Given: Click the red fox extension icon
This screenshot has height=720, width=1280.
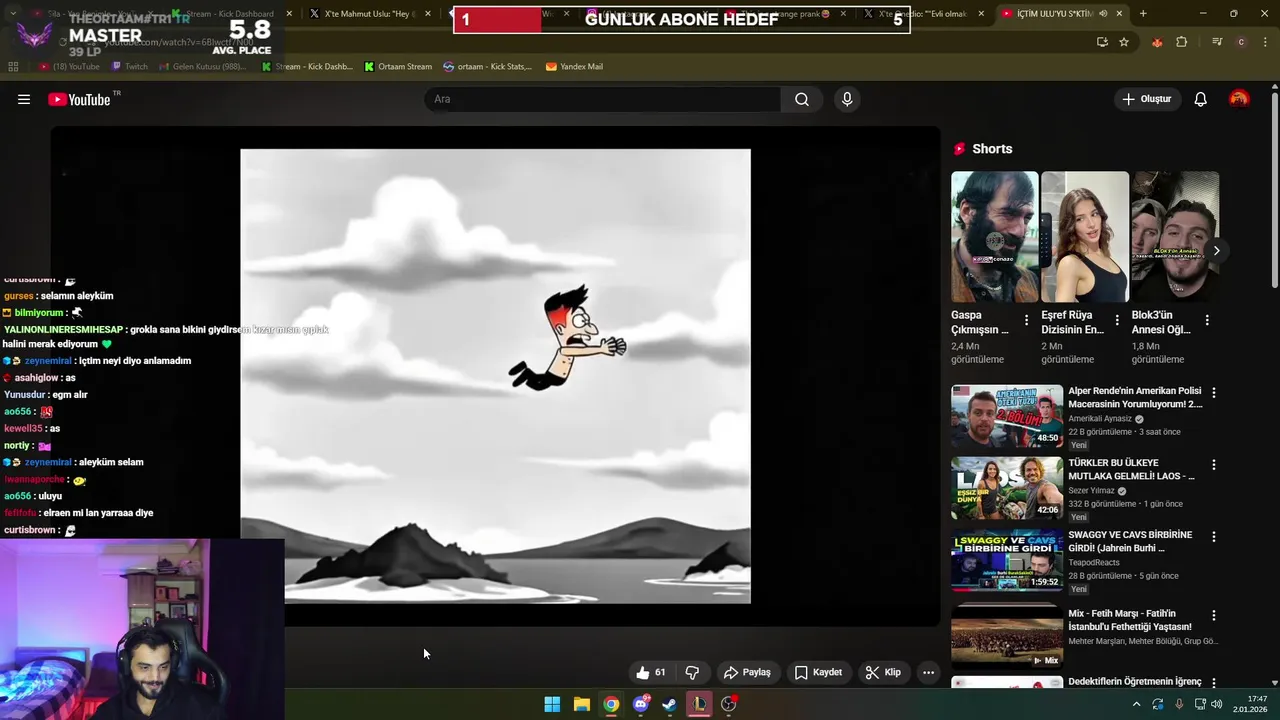Looking at the screenshot, I should (1157, 42).
